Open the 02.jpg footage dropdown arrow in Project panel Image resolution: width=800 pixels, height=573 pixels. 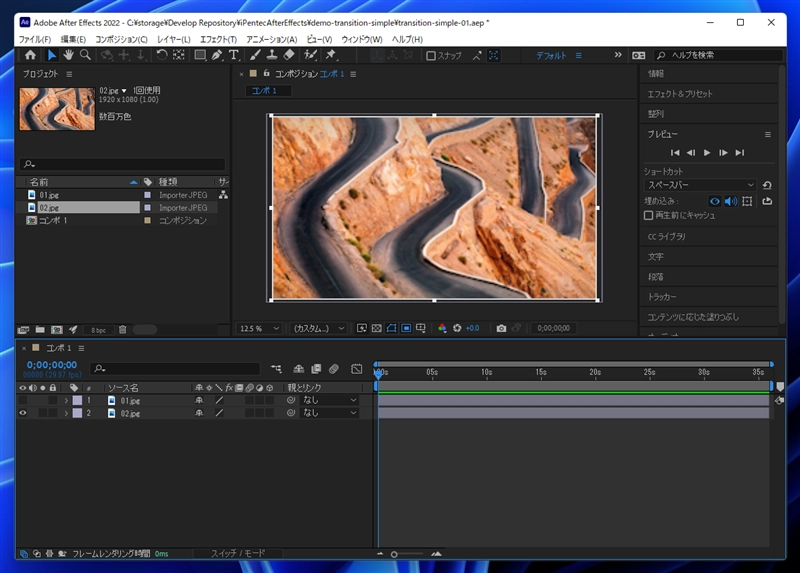point(124,91)
